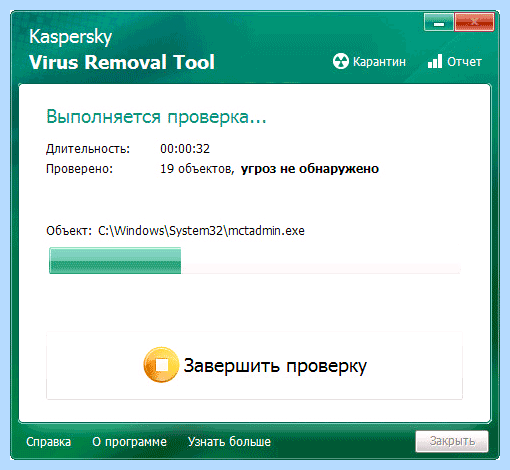Click the scan progress bar
This screenshot has height=470, width=510.
[x=254, y=261]
